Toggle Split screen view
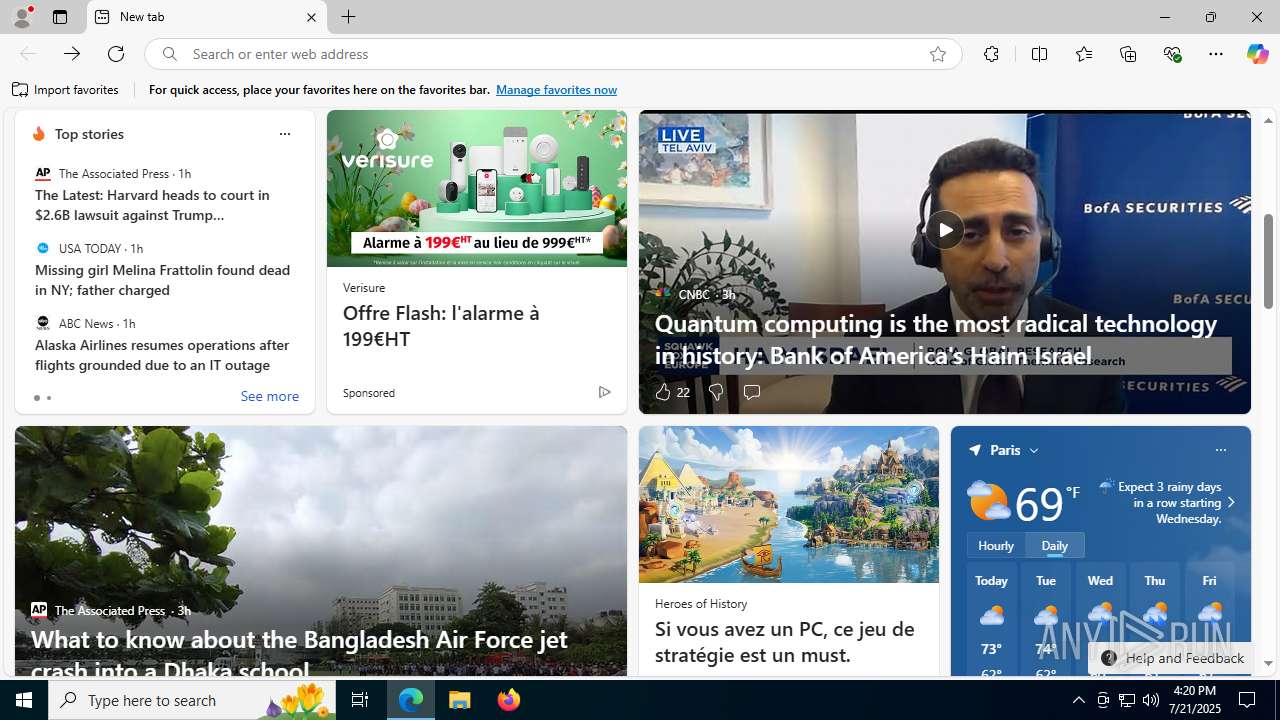Screen dimensions: 1280x720 point(1039,54)
